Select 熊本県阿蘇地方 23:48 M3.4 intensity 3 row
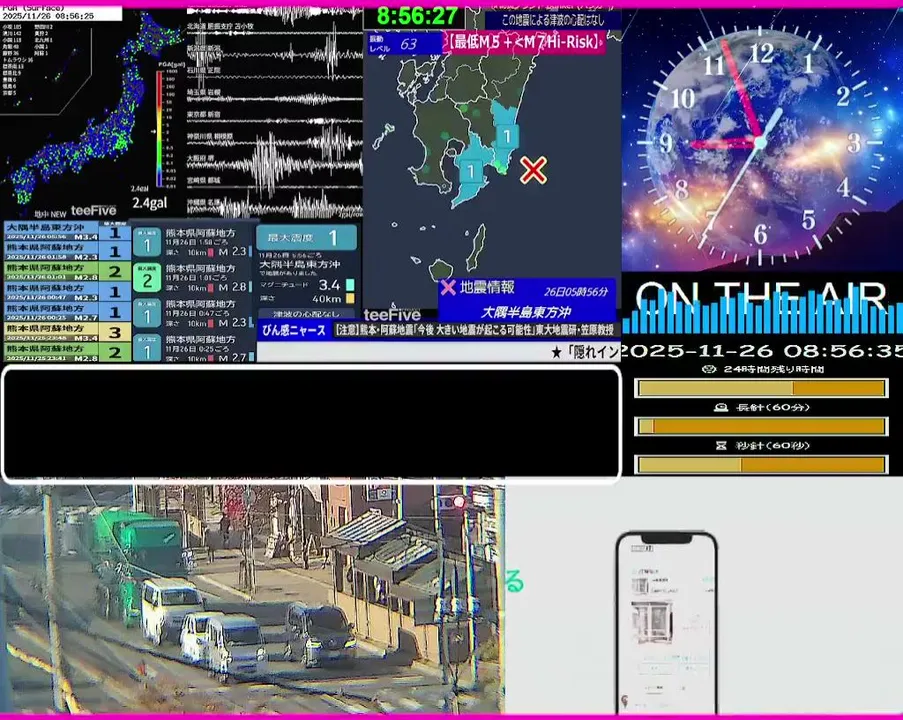Viewport: 903px width, 720px height. [67, 332]
